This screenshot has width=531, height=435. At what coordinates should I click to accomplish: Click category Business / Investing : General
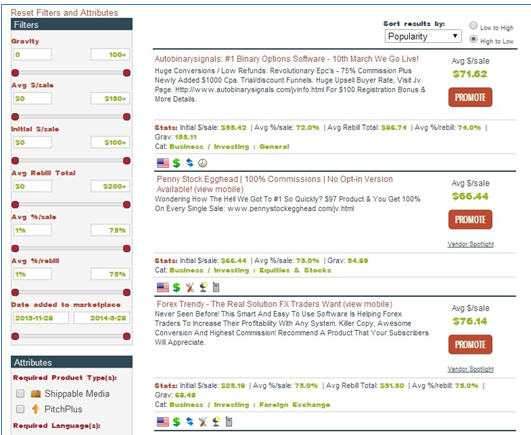229,147
